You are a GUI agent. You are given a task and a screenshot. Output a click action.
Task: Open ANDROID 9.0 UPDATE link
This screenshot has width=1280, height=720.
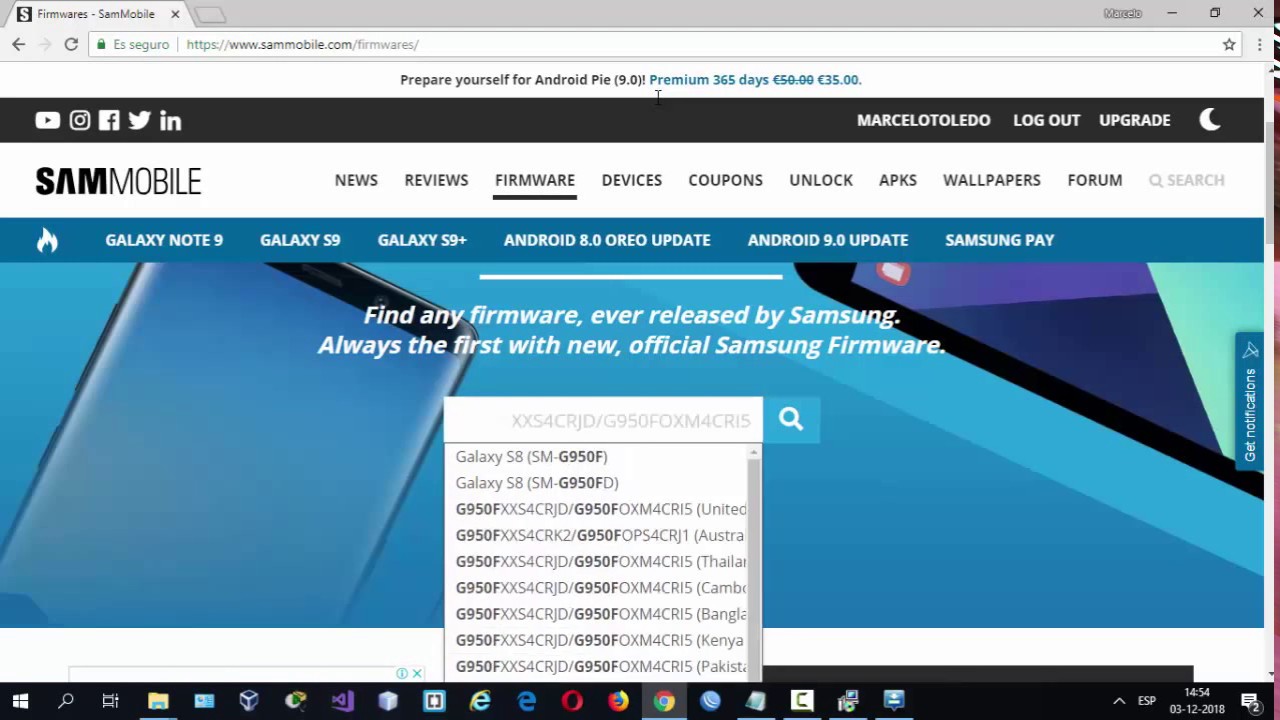828,240
